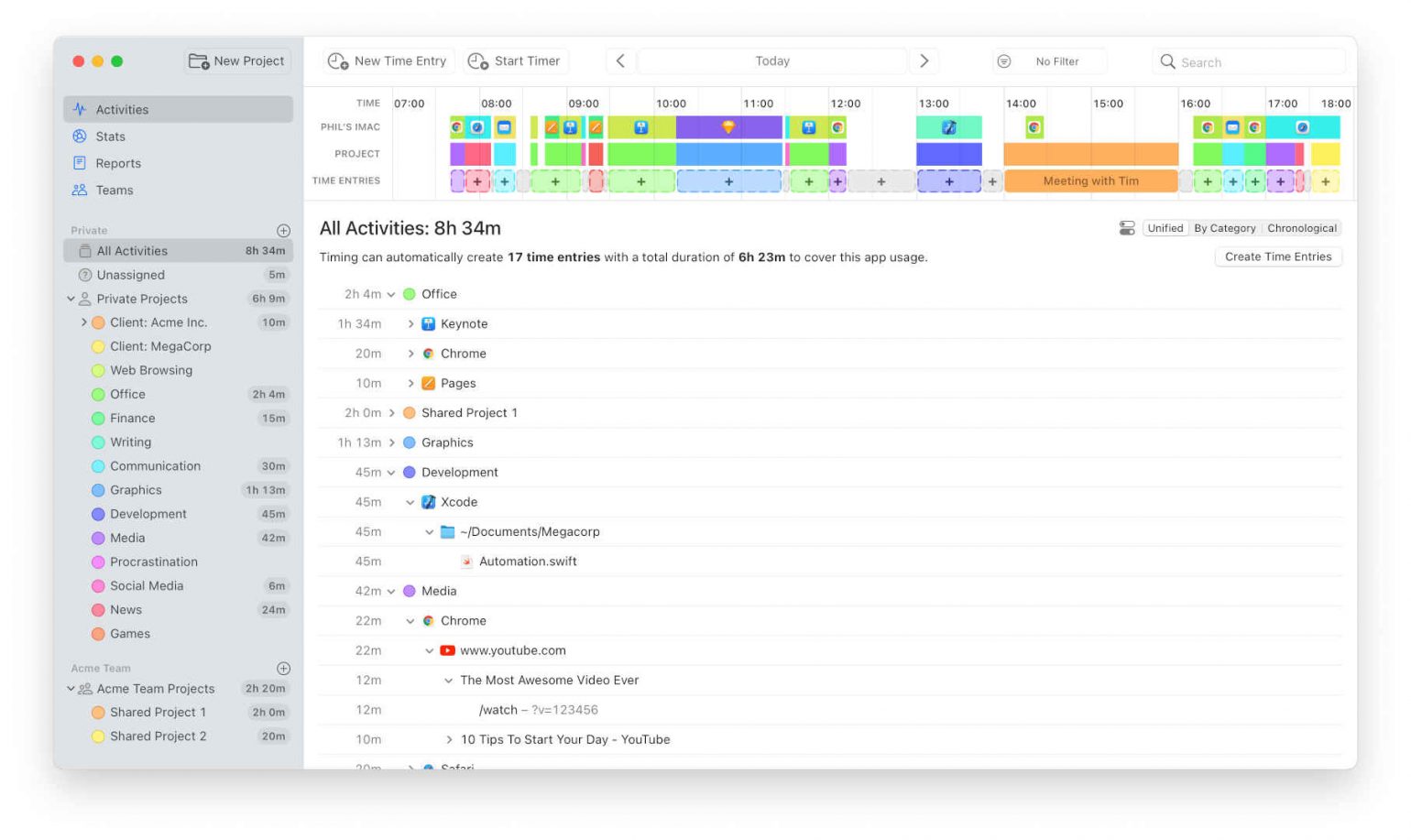Screen dimensions: 1411x840
Task: Collapse the Xcode activity row
Action: [410, 502]
